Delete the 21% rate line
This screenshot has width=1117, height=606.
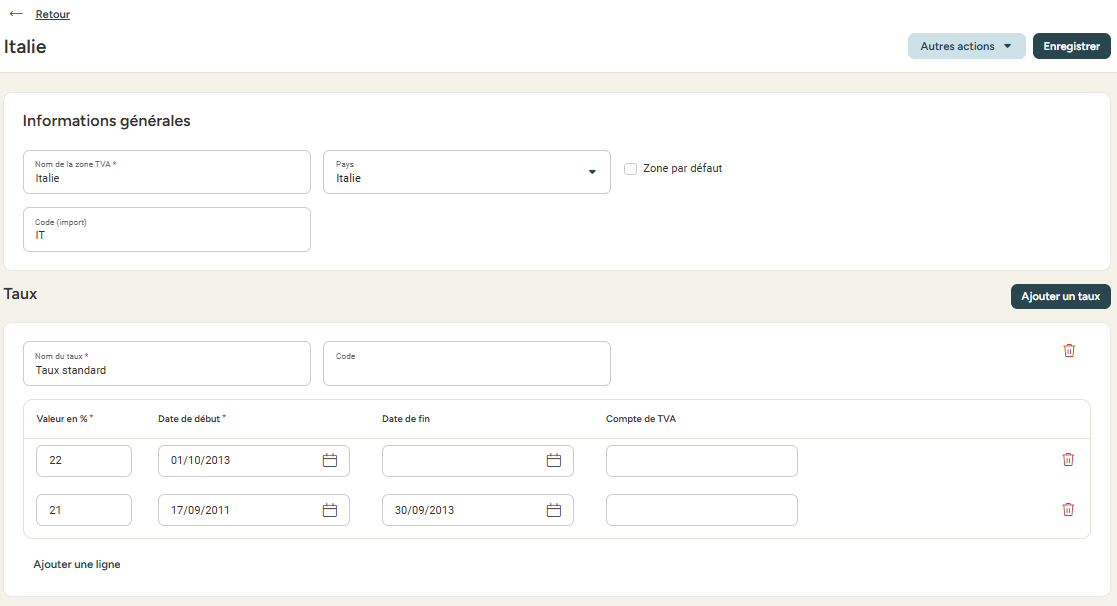pyautogui.click(x=1068, y=510)
